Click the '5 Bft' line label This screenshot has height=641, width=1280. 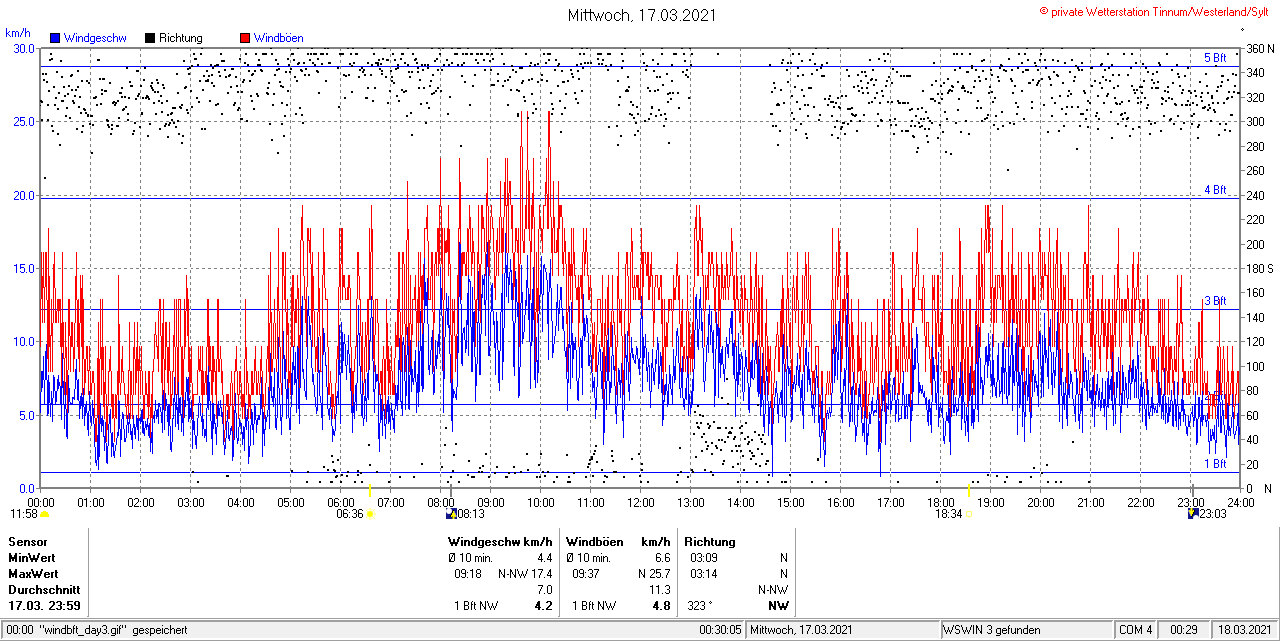coord(1215,58)
